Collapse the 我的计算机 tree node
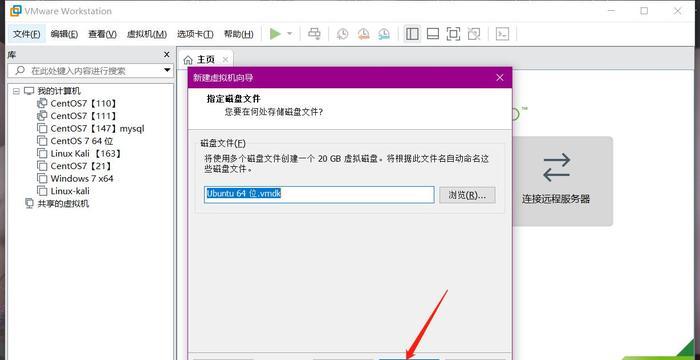 pyautogui.click(x=16, y=91)
